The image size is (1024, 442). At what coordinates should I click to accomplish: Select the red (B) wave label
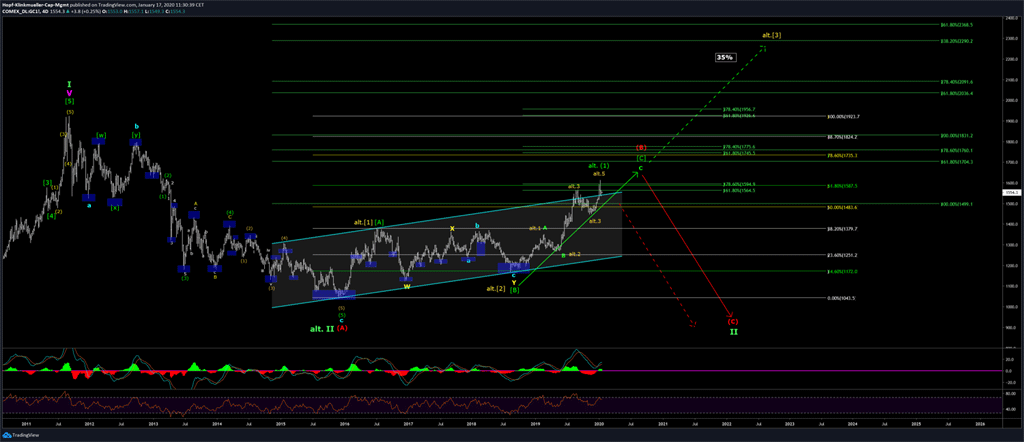point(642,148)
